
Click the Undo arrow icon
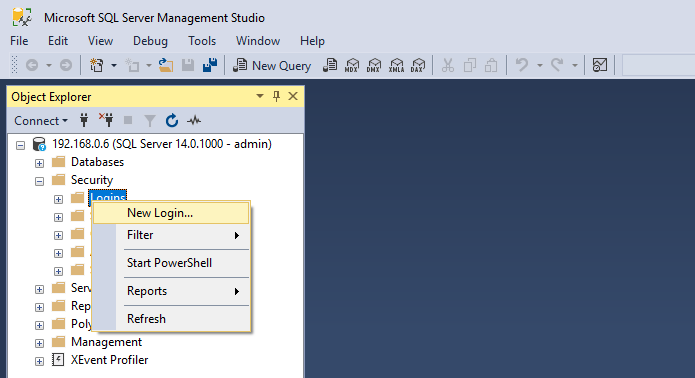click(522, 65)
